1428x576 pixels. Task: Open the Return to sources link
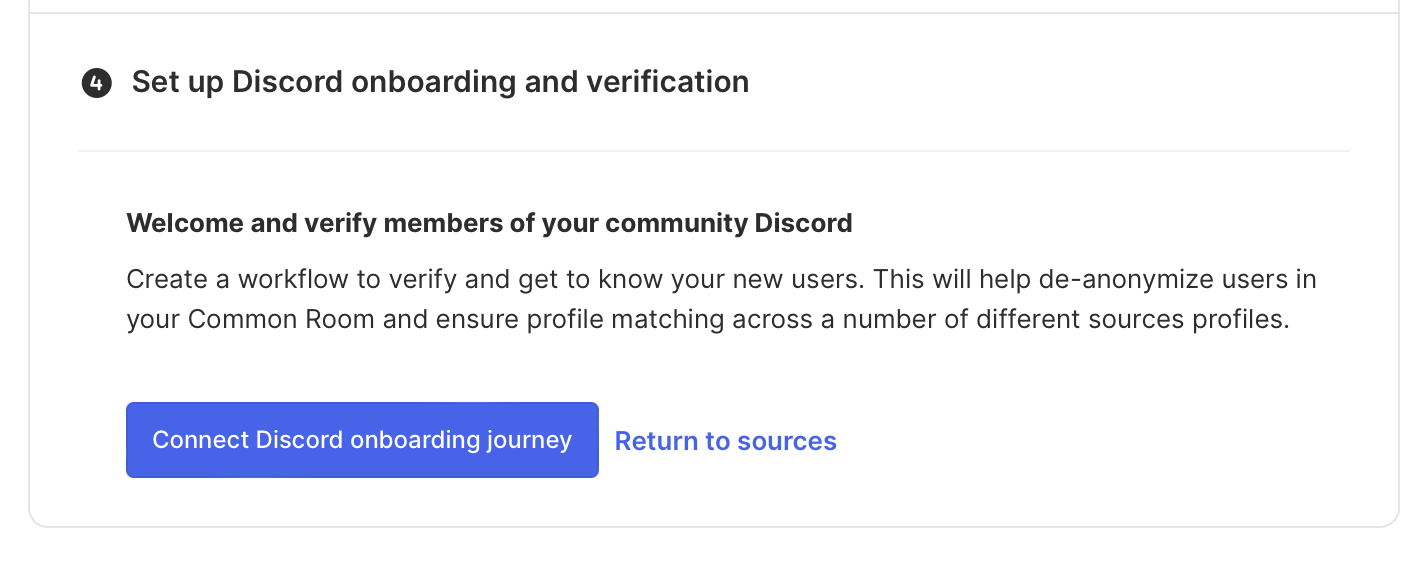725,441
